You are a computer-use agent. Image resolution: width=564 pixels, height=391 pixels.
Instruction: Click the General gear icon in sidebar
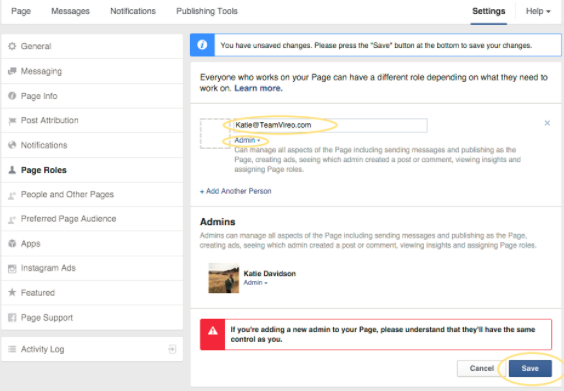point(12,46)
